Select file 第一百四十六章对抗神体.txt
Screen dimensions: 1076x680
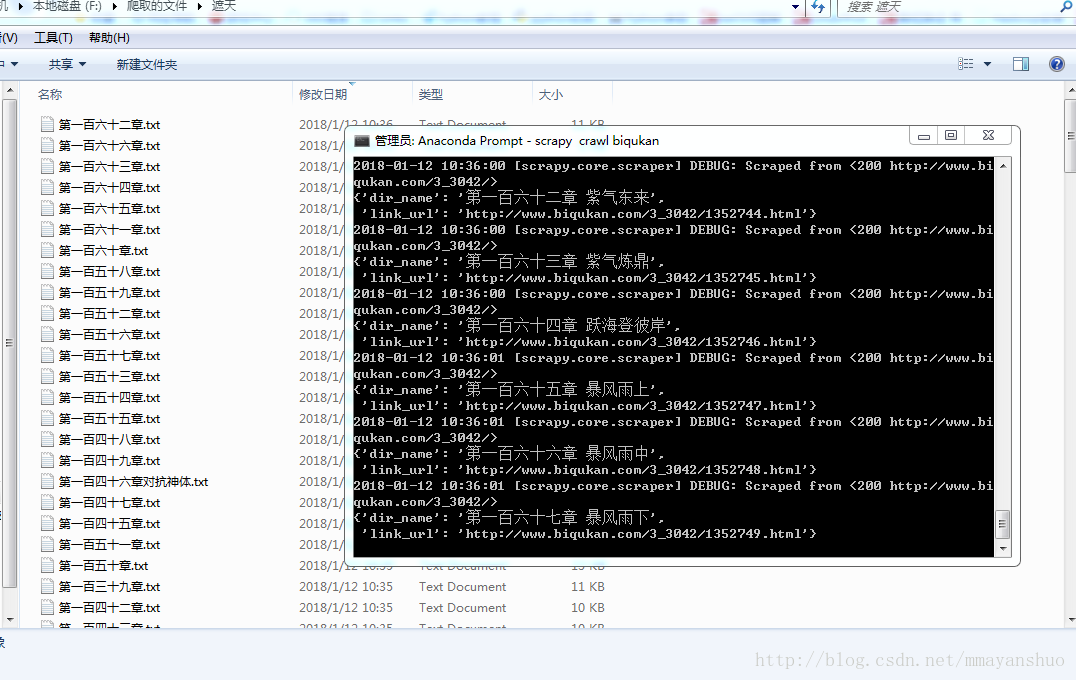(x=133, y=482)
